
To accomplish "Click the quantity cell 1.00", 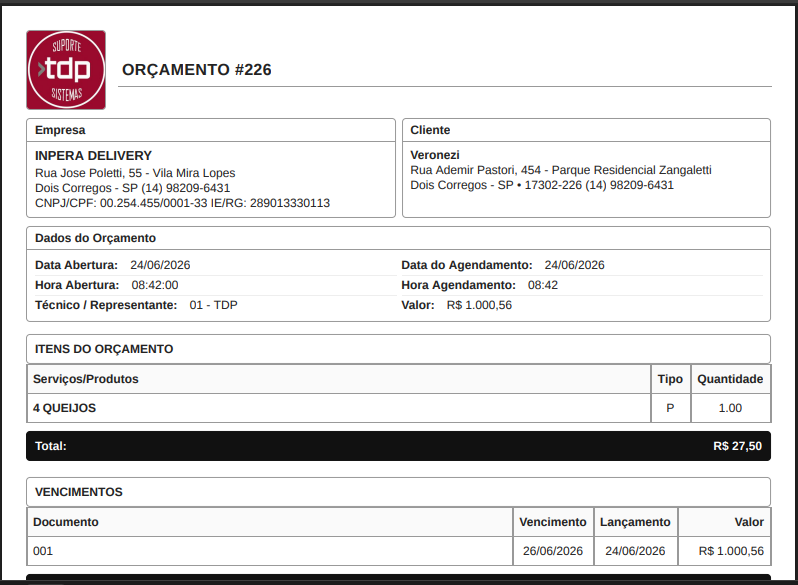I will (x=730, y=408).
